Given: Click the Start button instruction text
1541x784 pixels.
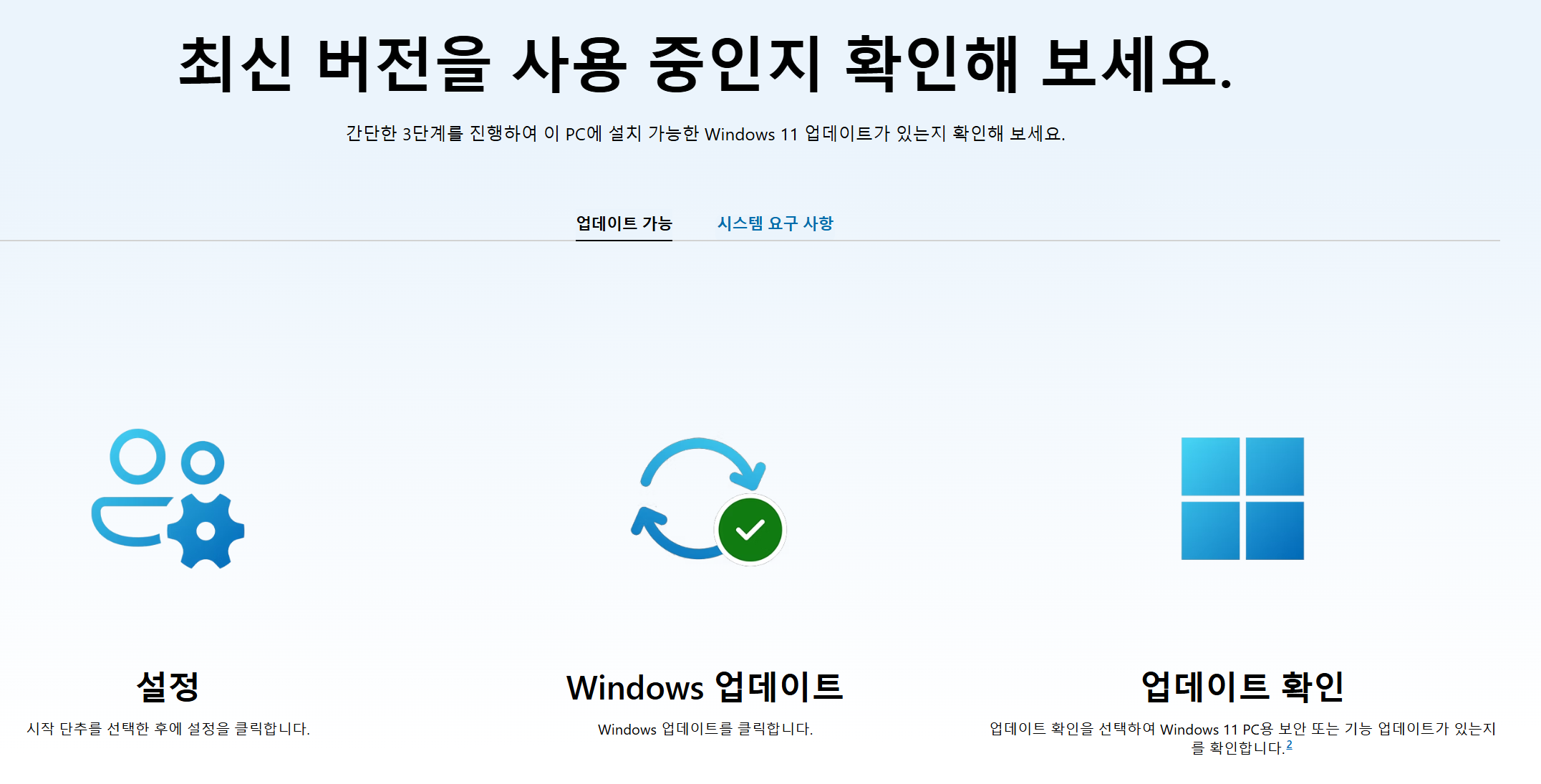Looking at the screenshot, I should tap(168, 729).
